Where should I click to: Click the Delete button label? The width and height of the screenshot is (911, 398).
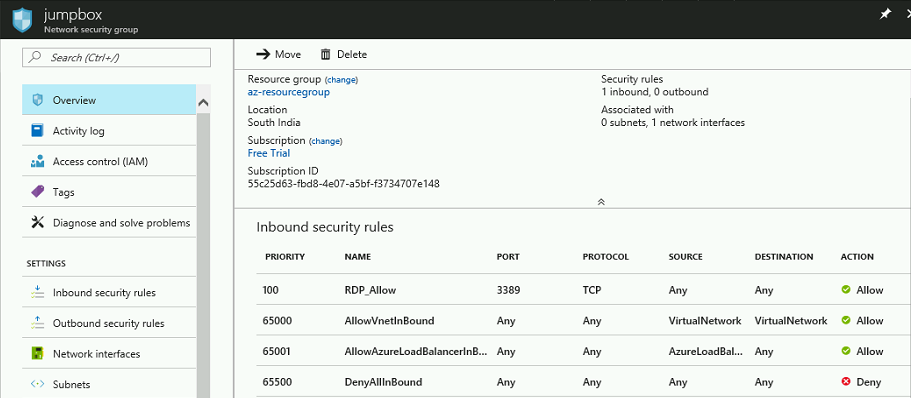pos(352,54)
